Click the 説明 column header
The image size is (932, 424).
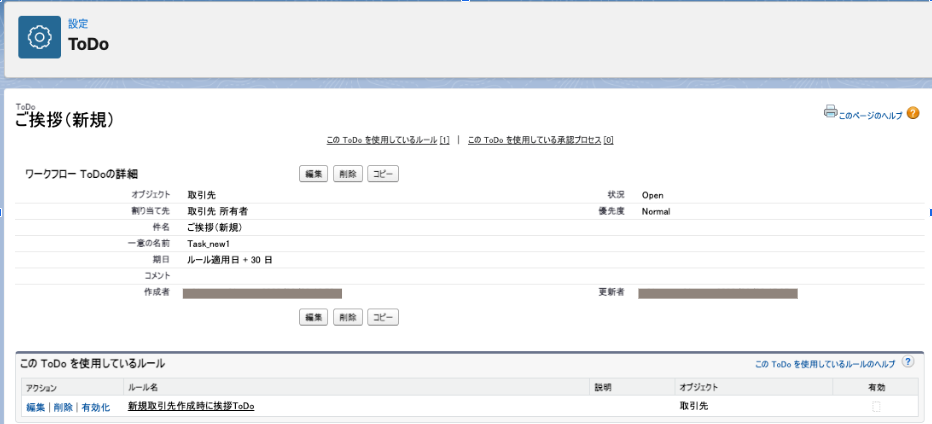pyautogui.click(x=603, y=387)
